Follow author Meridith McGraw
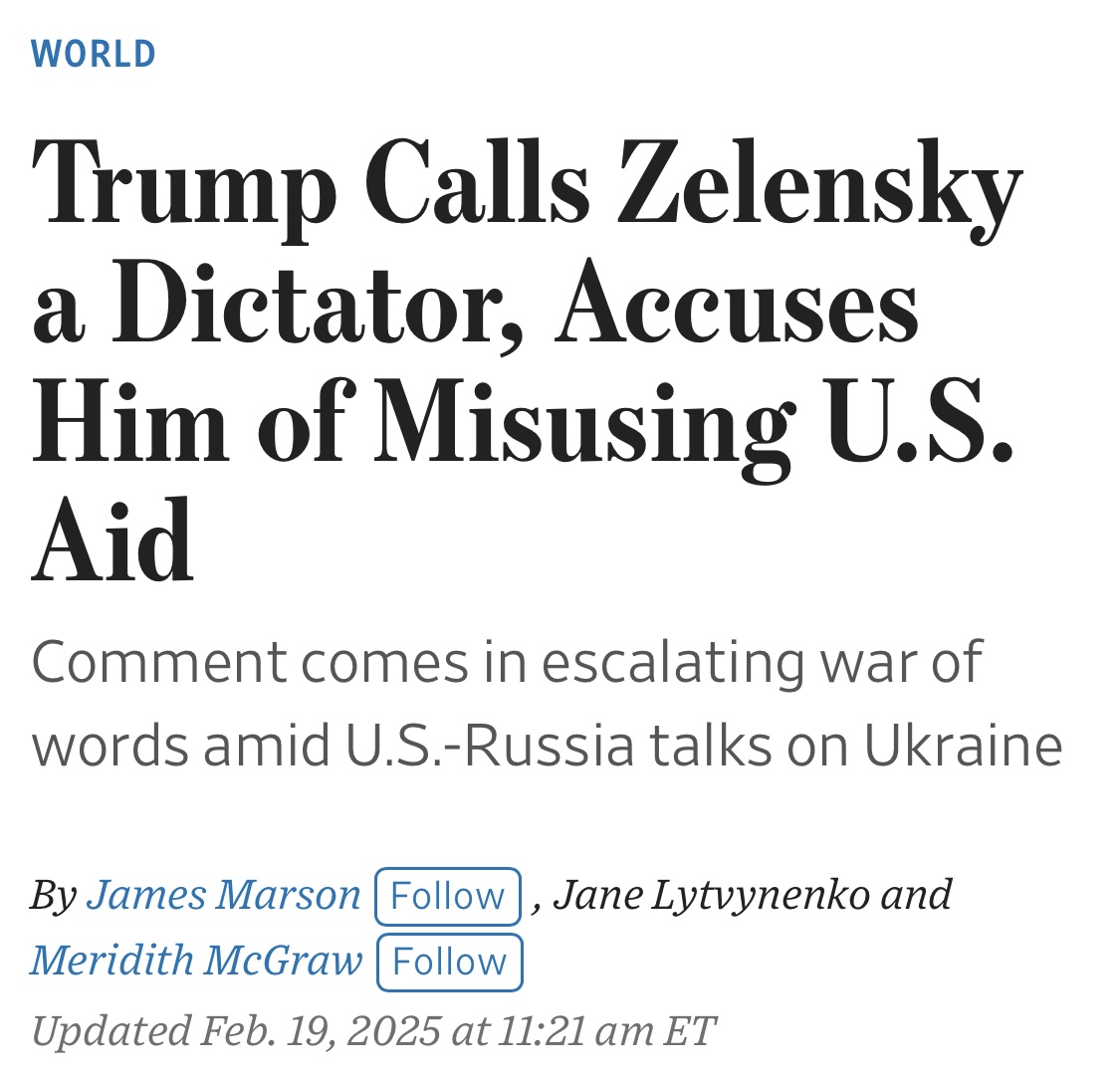1120x1076 pixels. (450, 962)
